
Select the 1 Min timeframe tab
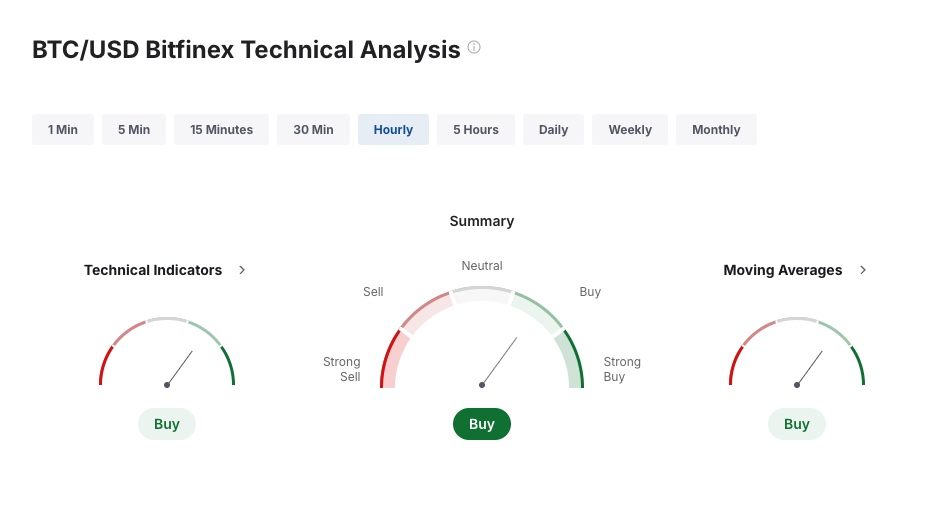pos(63,130)
